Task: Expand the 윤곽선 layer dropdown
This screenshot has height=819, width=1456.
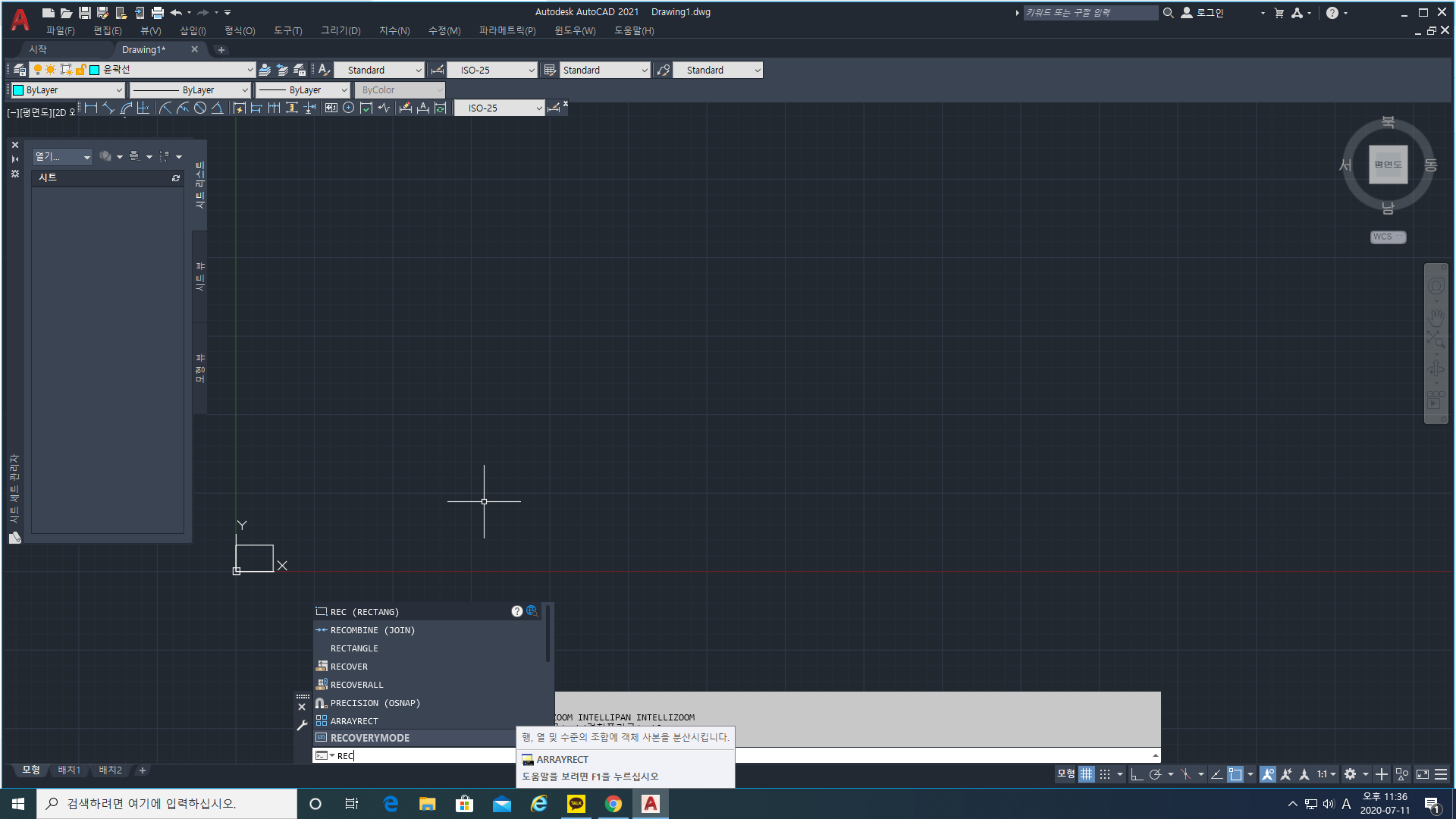Action: tap(249, 70)
